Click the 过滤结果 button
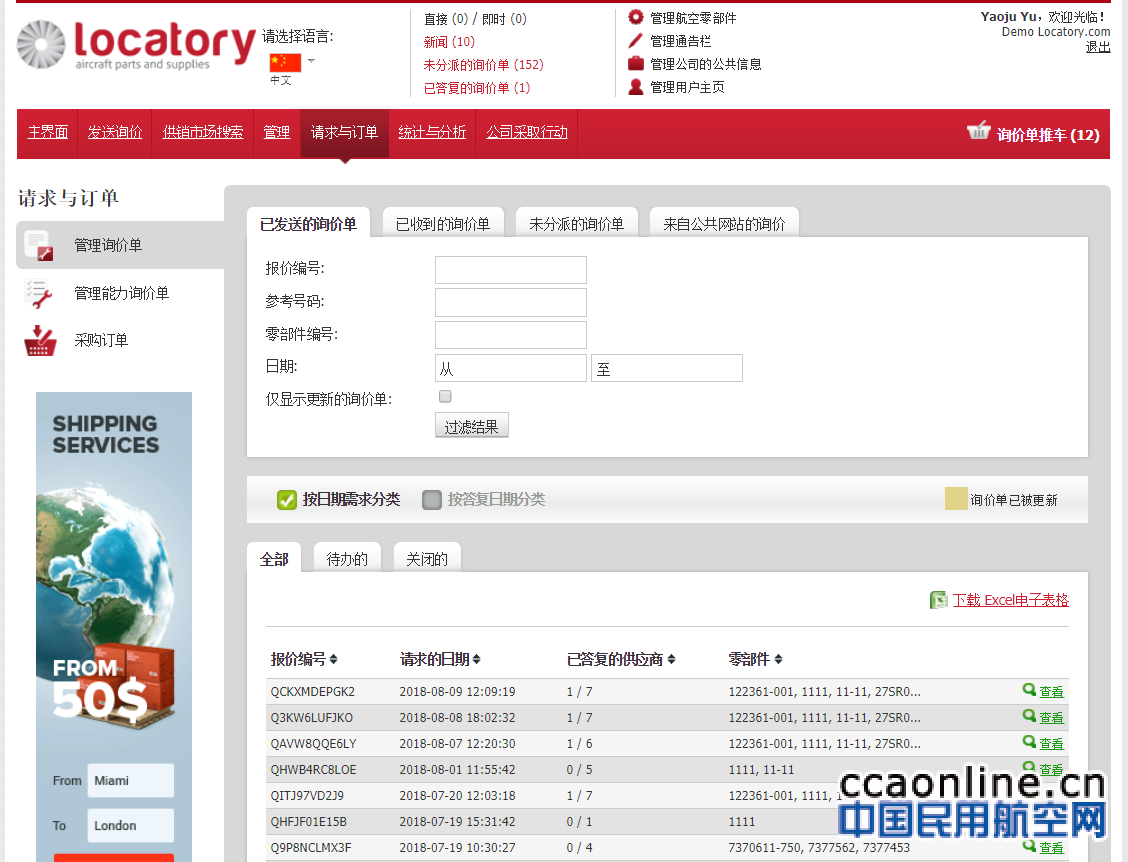The image size is (1128, 862). 471,426
